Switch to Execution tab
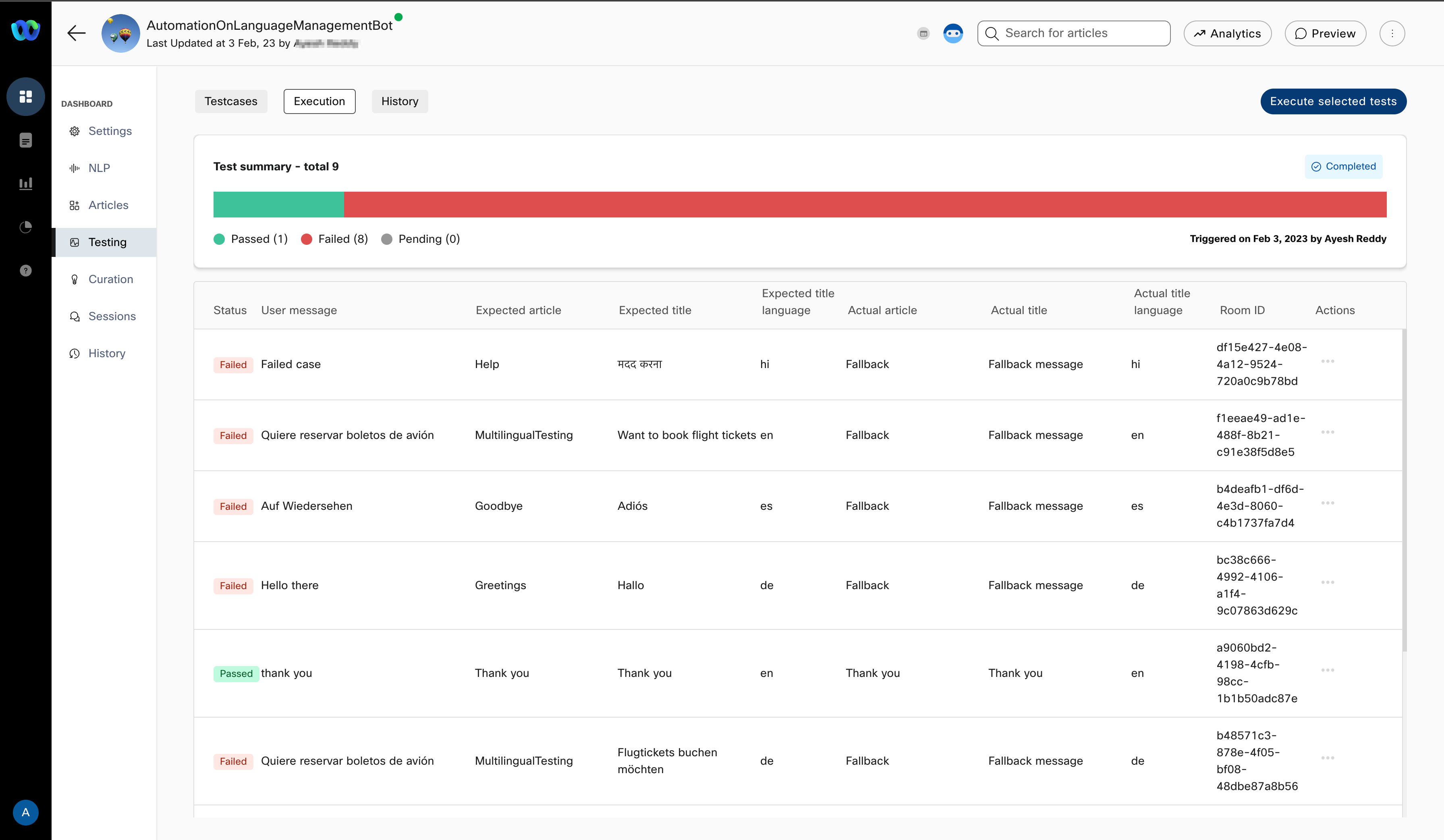1444x840 pixels. [x=319, y=101]
